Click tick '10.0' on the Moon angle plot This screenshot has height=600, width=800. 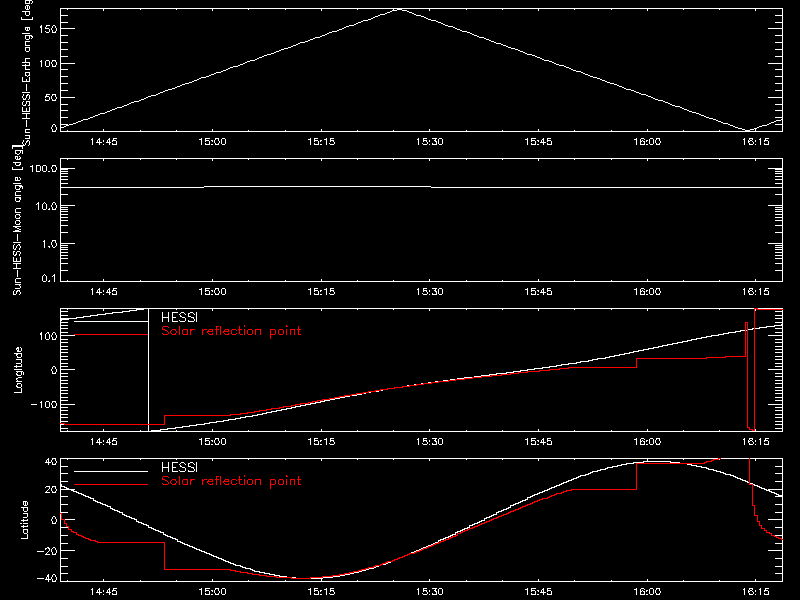(46, 206)
